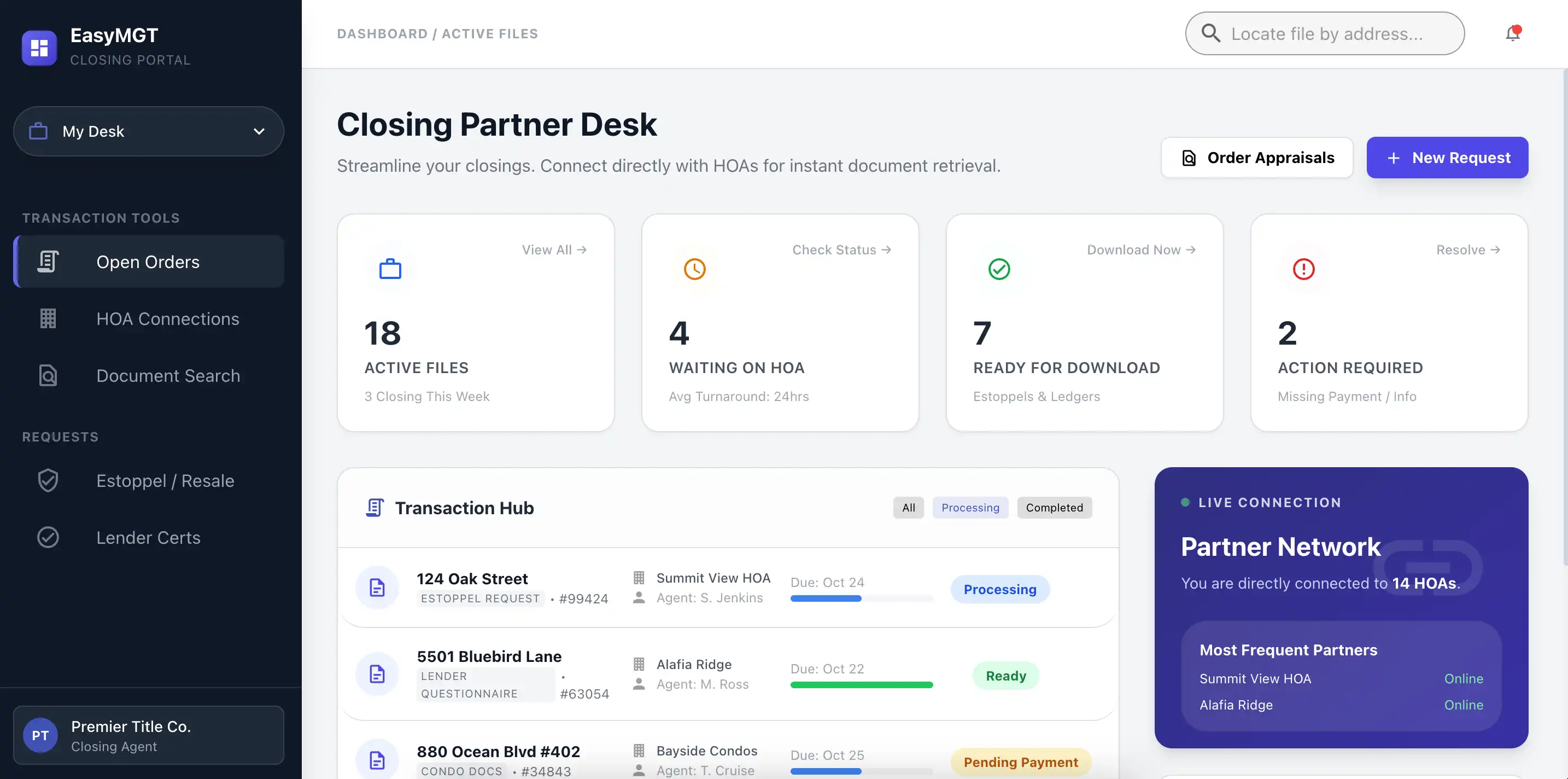The width and height of the screenshot is (1568, 779).
Task: Click the orange Waiting on HOA clock icon
Action: click(694, 269)
